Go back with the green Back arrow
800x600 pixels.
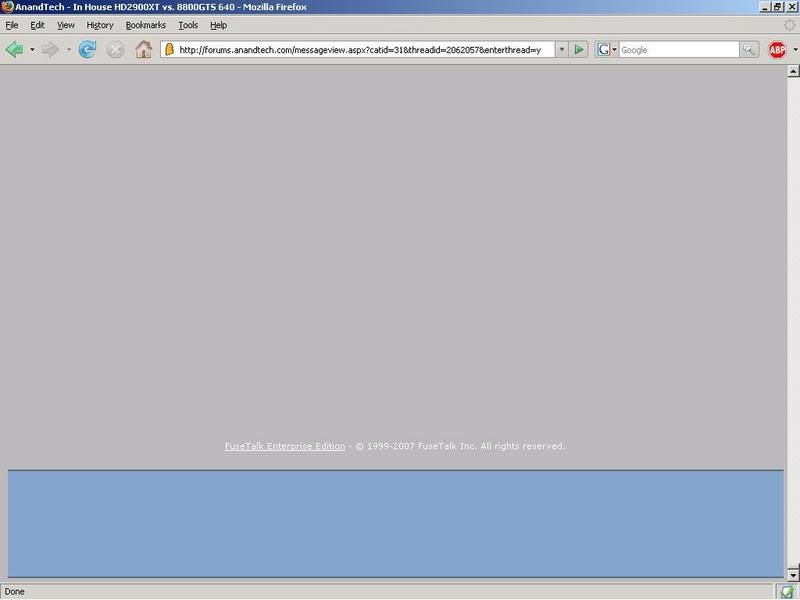click(x=14, y=49)
